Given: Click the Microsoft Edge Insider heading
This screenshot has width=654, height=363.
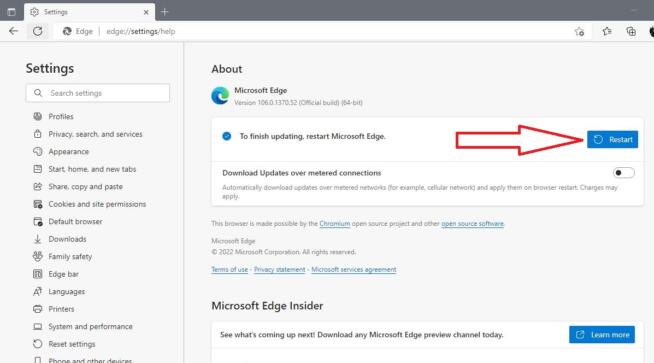Looking at the screenshot, I should (x=267, y=306).
